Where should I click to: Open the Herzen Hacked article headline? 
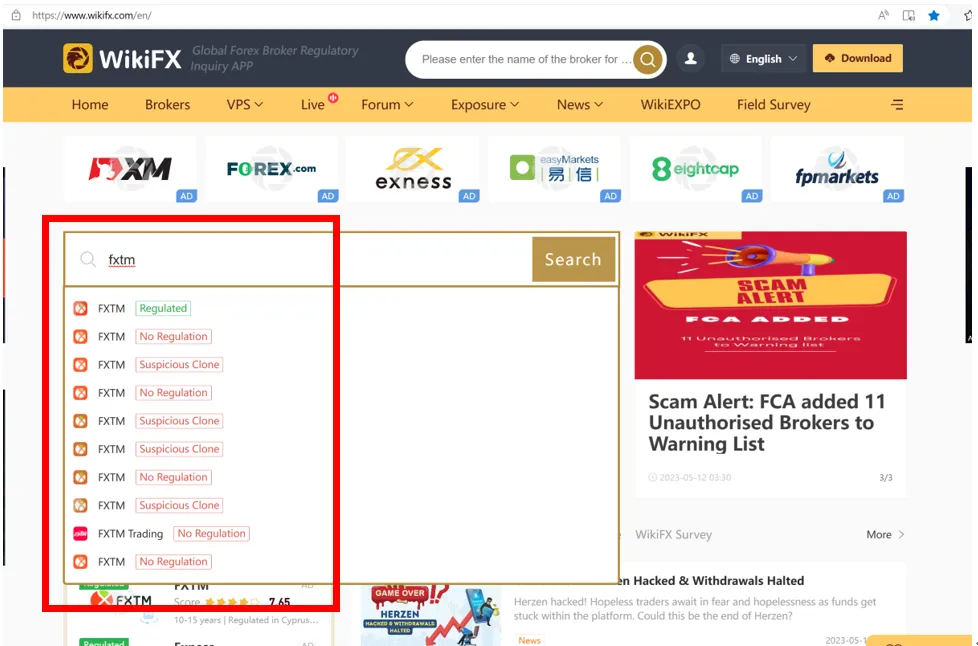710,581
